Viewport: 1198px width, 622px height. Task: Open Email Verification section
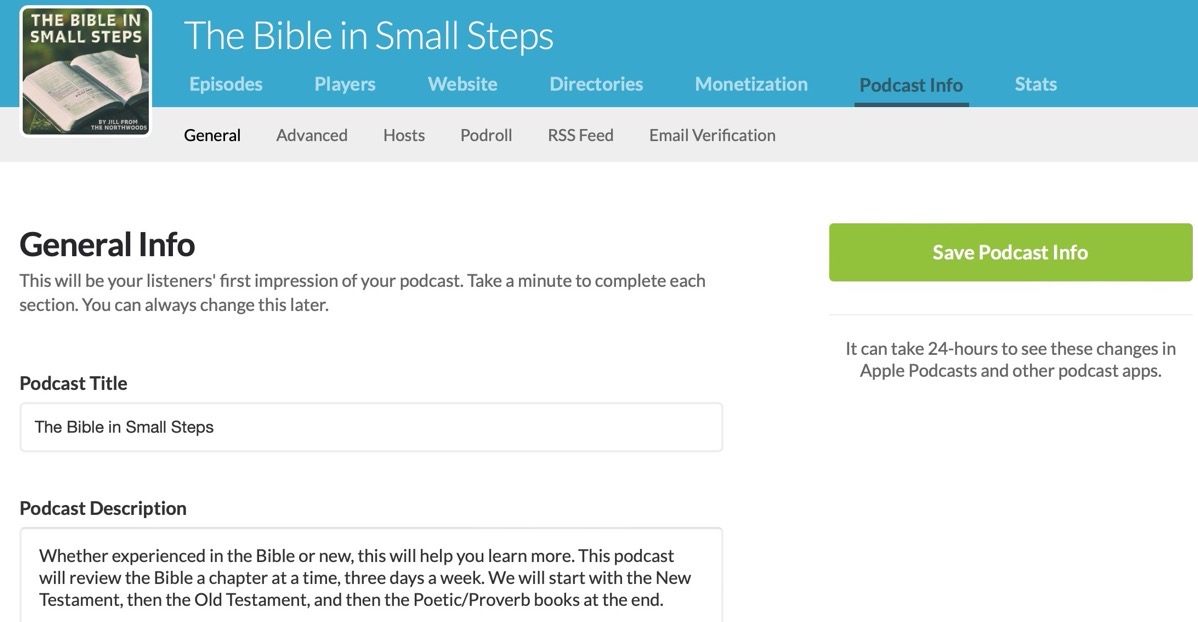(712, 135)
